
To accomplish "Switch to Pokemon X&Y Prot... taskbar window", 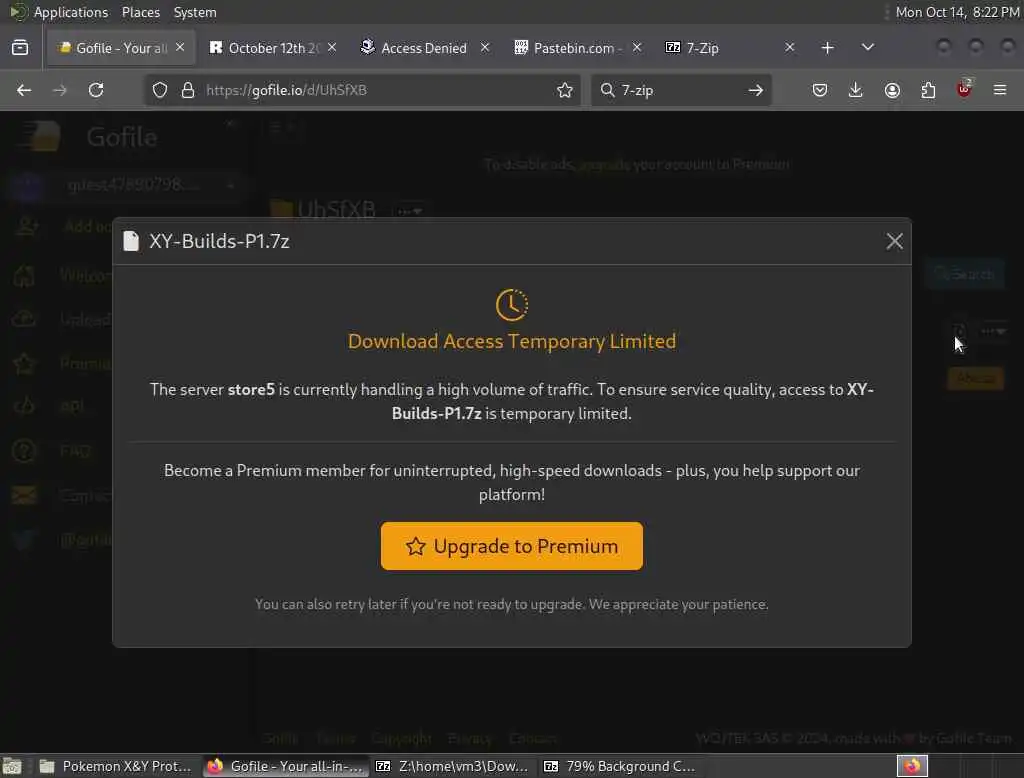I will tap(115, 766).
